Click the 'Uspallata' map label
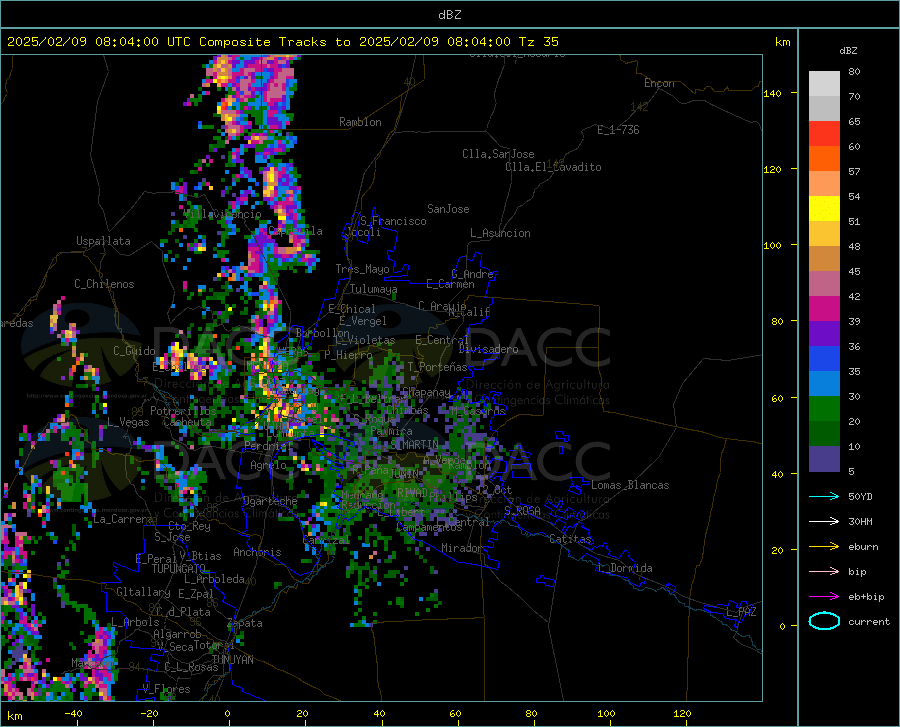Viewport: 900px width, 727px height. tap(103, 241)
